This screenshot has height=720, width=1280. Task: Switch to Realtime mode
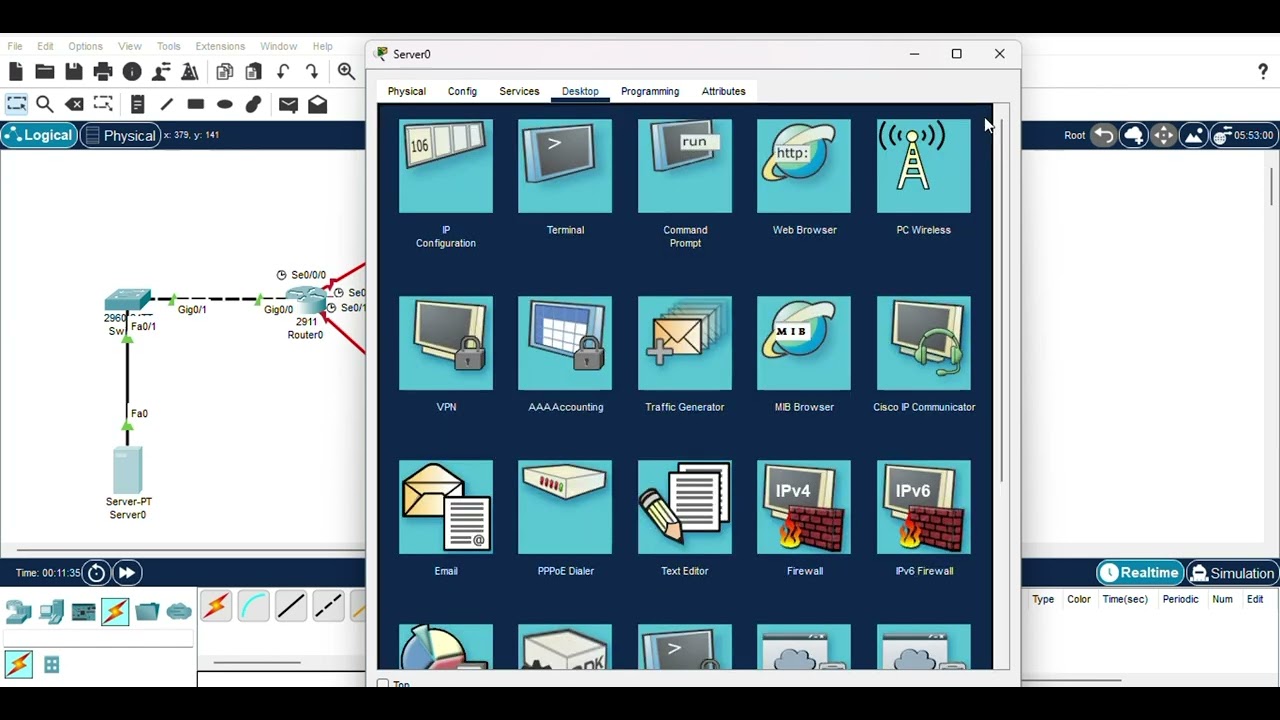click(1140, 573)
